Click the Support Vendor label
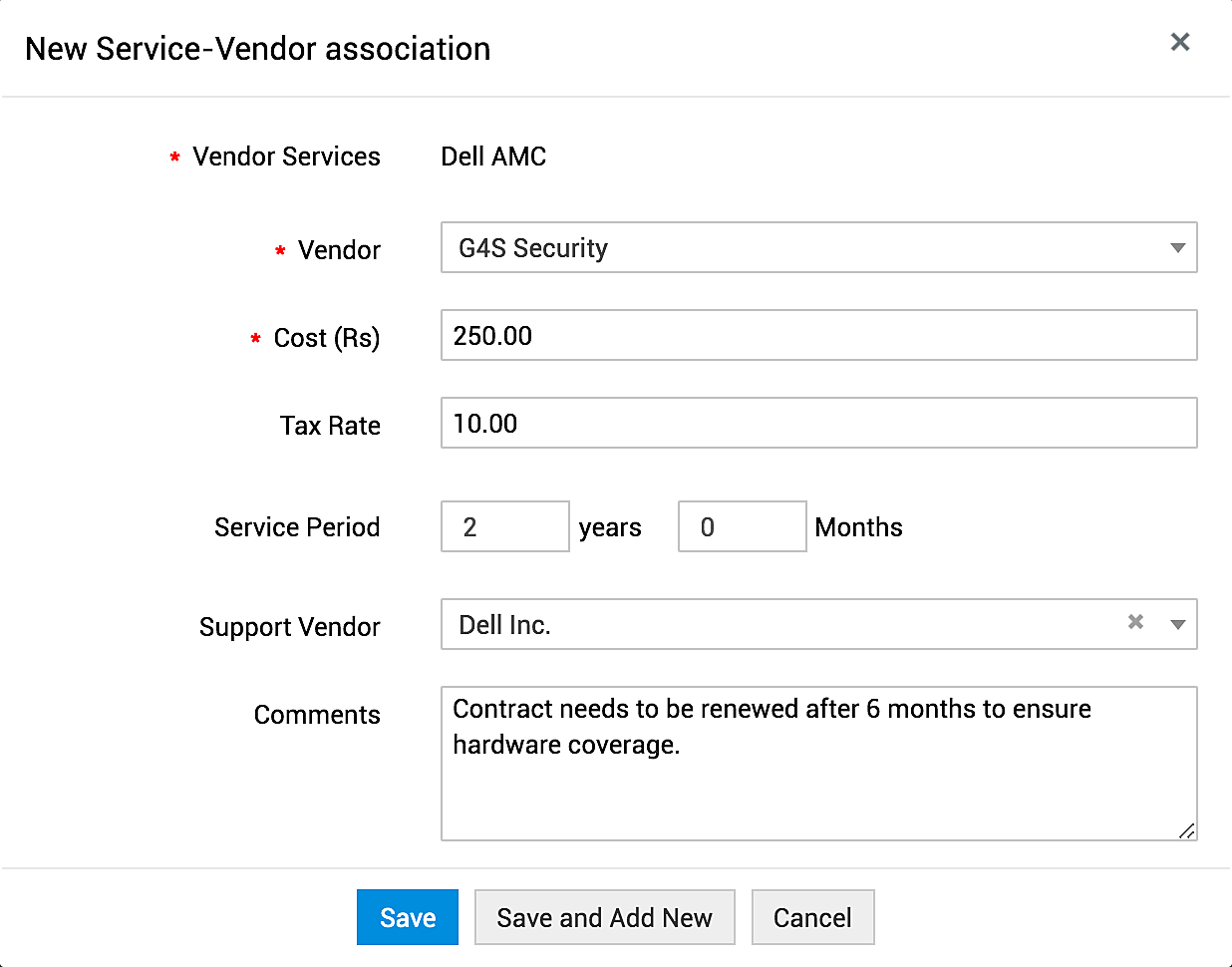Image resolution: width=1232 pixels, height=967 pixels. click(x=289, y=627)
